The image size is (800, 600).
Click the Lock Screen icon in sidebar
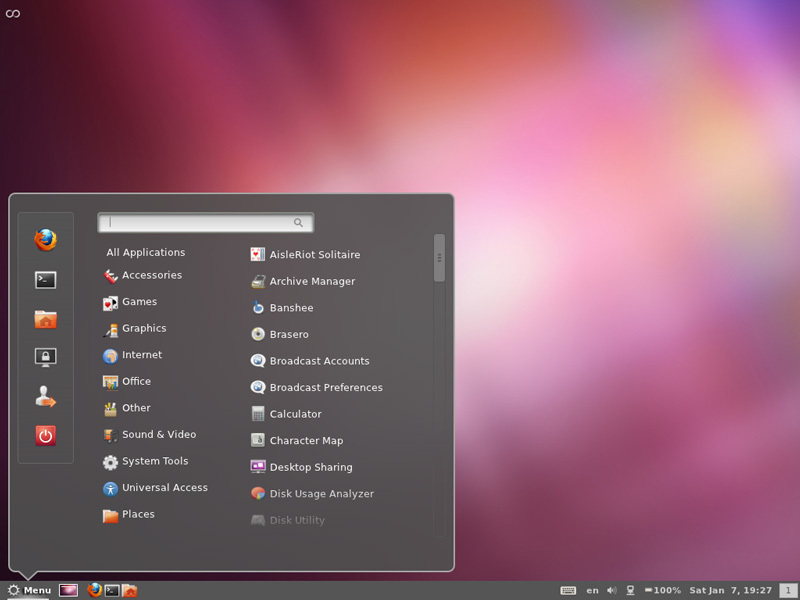pos(45,357)
